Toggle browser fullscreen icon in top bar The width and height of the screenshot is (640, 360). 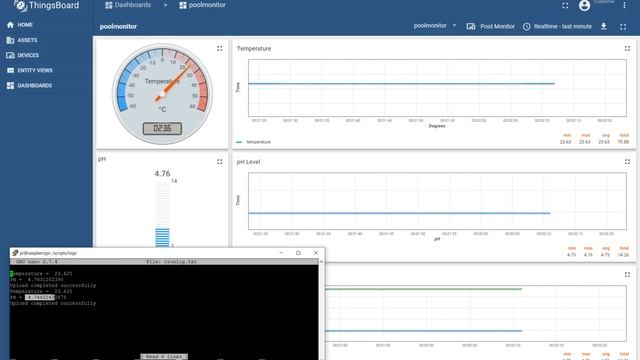click(565, 5)
